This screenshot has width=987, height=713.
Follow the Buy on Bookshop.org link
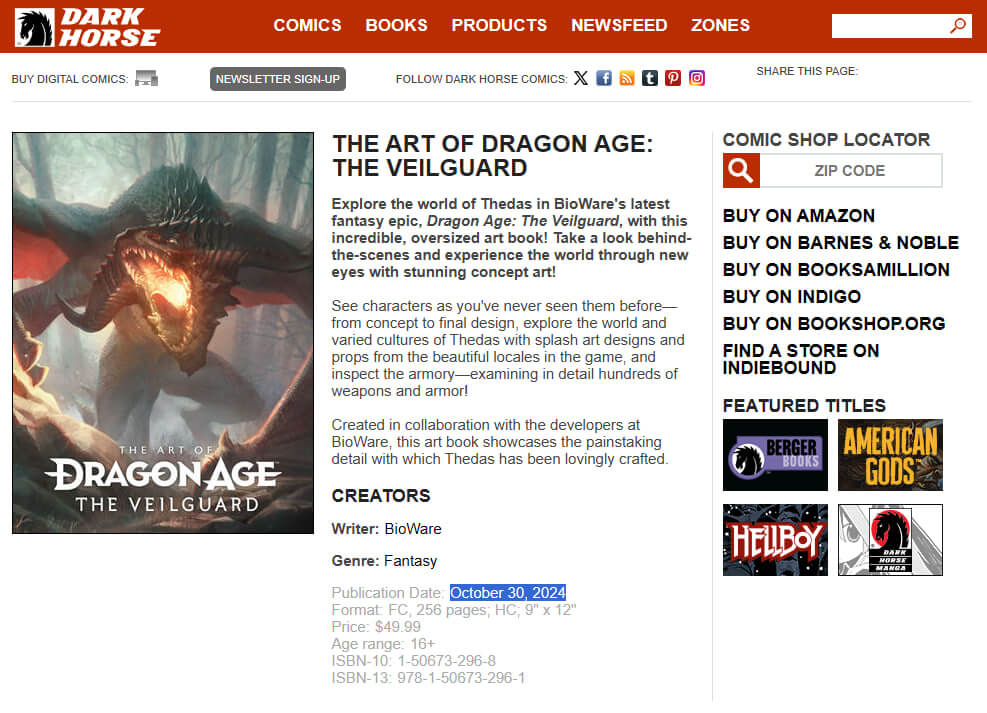(x=834, y=323)
